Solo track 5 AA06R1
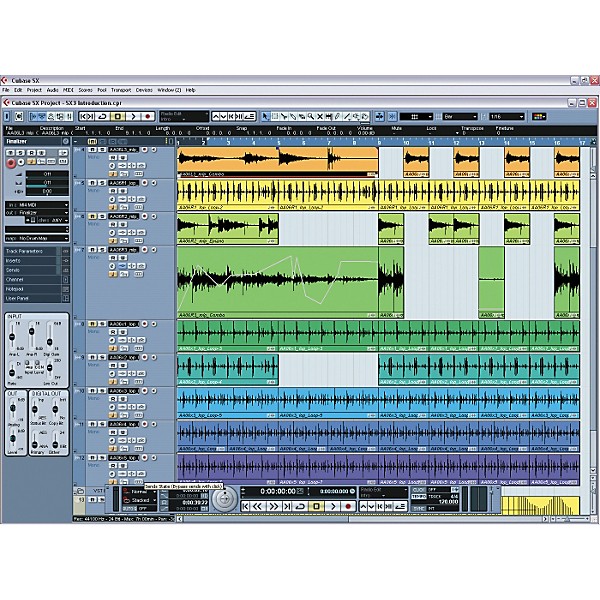Screen dimensions: 600x600 pos(102,183)
